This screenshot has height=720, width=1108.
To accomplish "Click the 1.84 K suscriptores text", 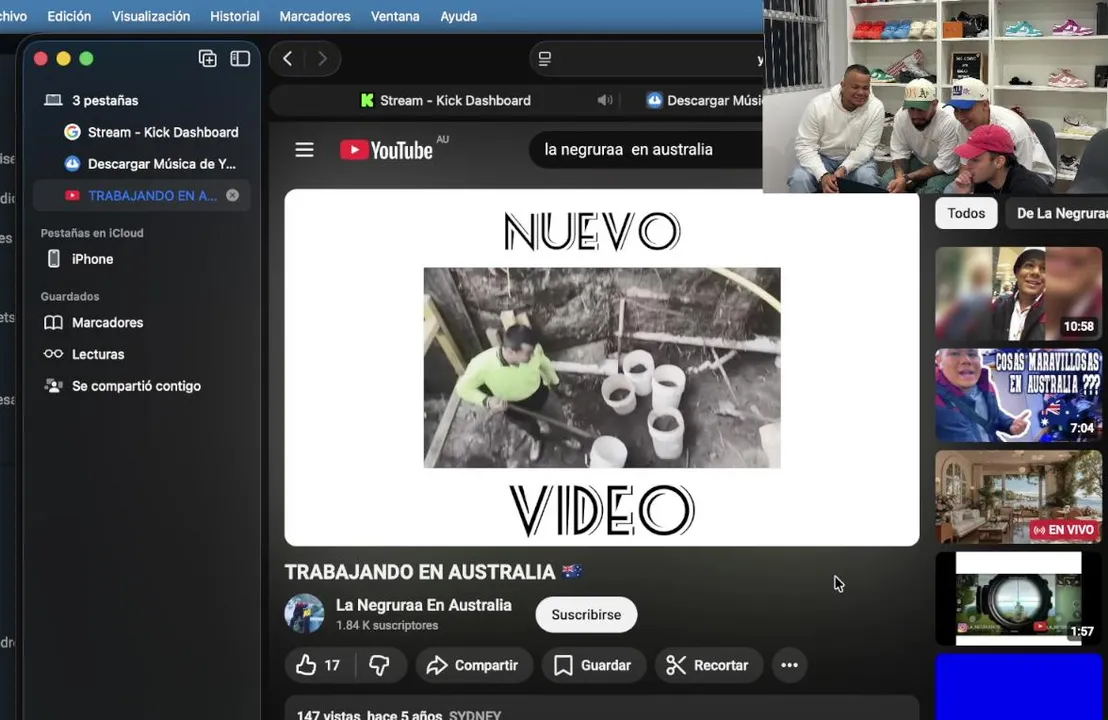I will 387,625.
